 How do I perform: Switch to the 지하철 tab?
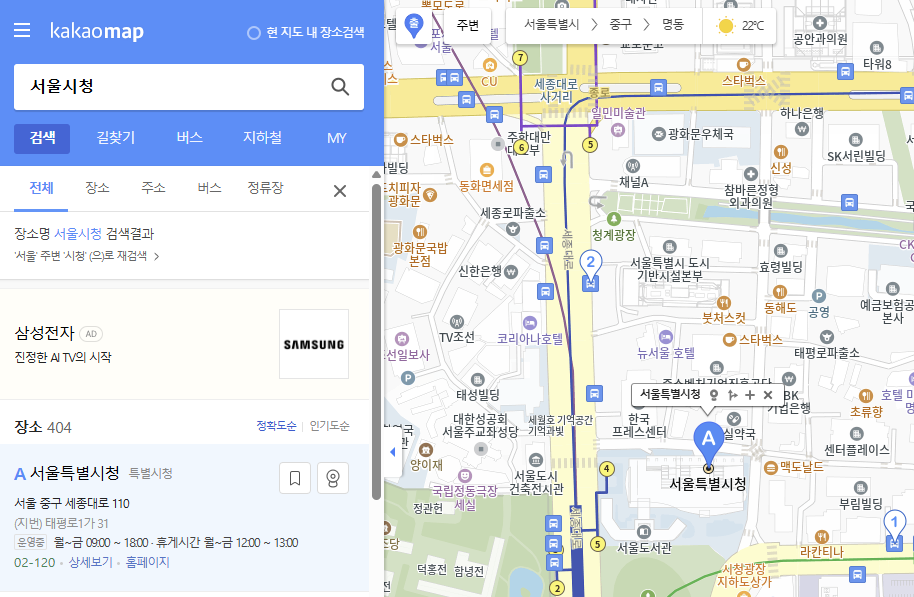[261, 137]
